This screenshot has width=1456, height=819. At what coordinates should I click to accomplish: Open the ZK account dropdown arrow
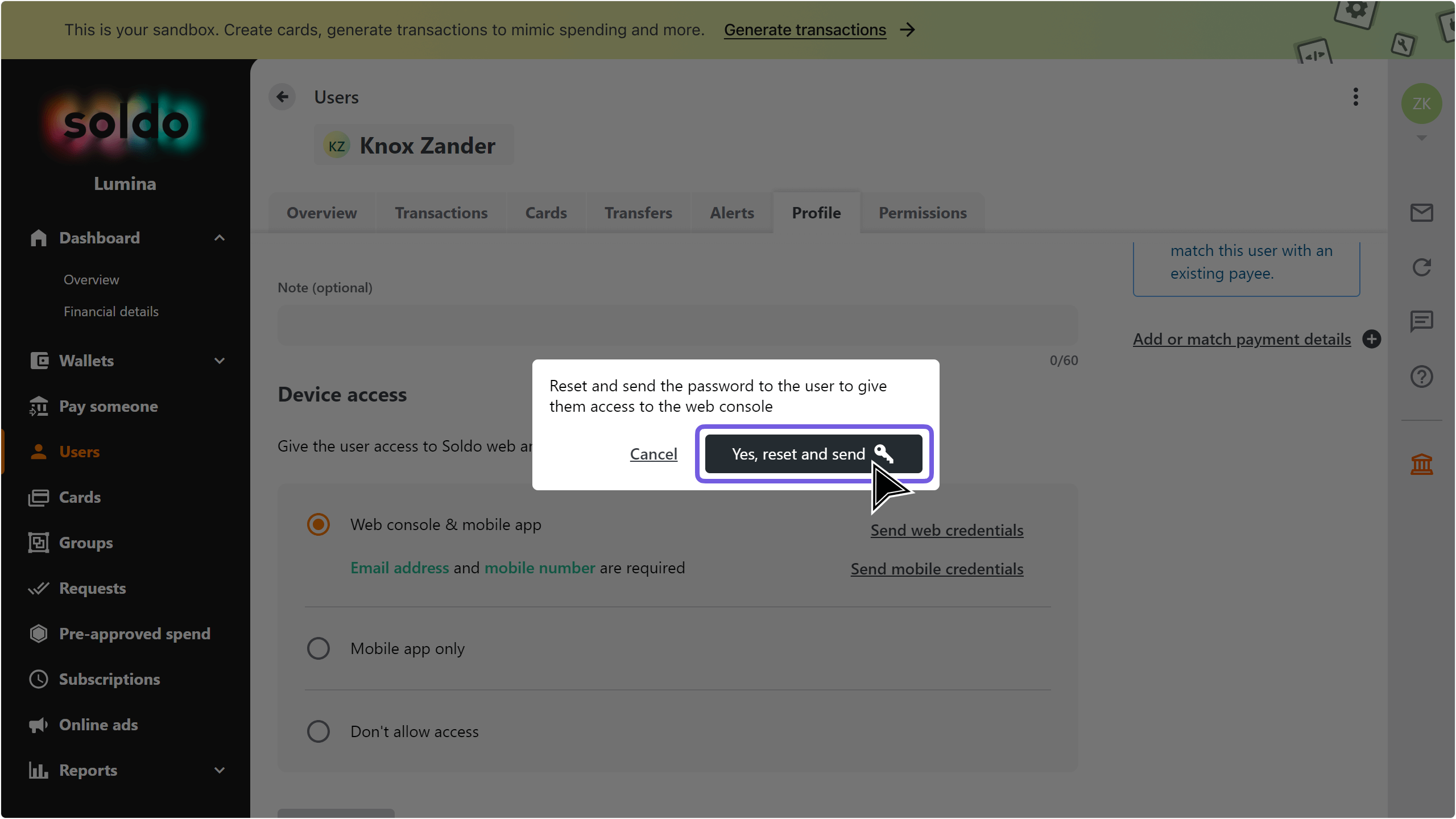pyautogui.click(x=1420, y=138)
